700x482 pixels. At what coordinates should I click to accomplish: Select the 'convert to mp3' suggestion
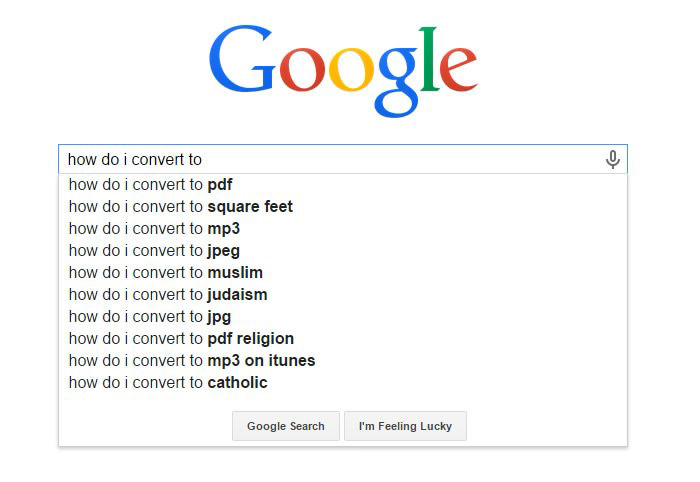coord(343,229)
